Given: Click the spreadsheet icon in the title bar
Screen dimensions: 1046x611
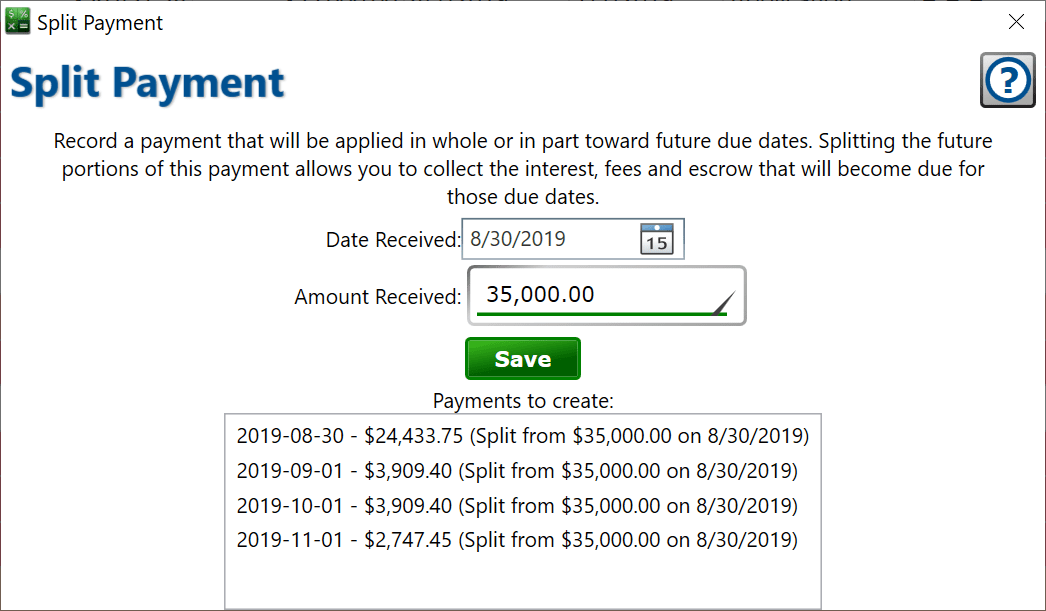Looking at the screenshot, I should click(18, 21).
